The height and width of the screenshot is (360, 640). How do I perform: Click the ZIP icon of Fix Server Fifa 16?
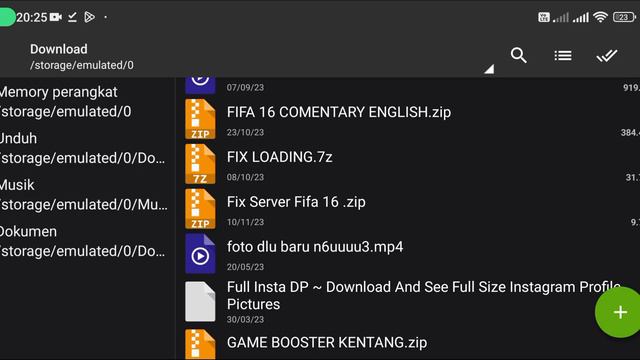(200, 209)
